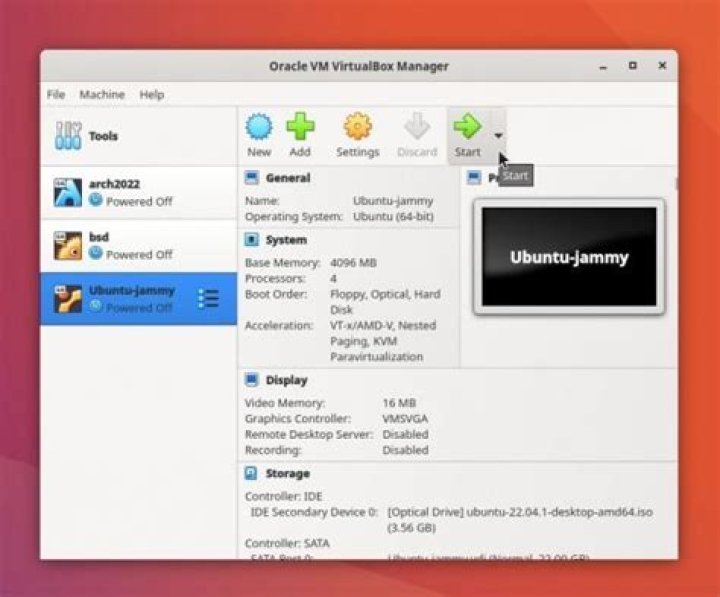Image resolution: width=720 pixels, height=597 pixels.
Task: Open the Settings gear icon
Action: tap(358, 126)
